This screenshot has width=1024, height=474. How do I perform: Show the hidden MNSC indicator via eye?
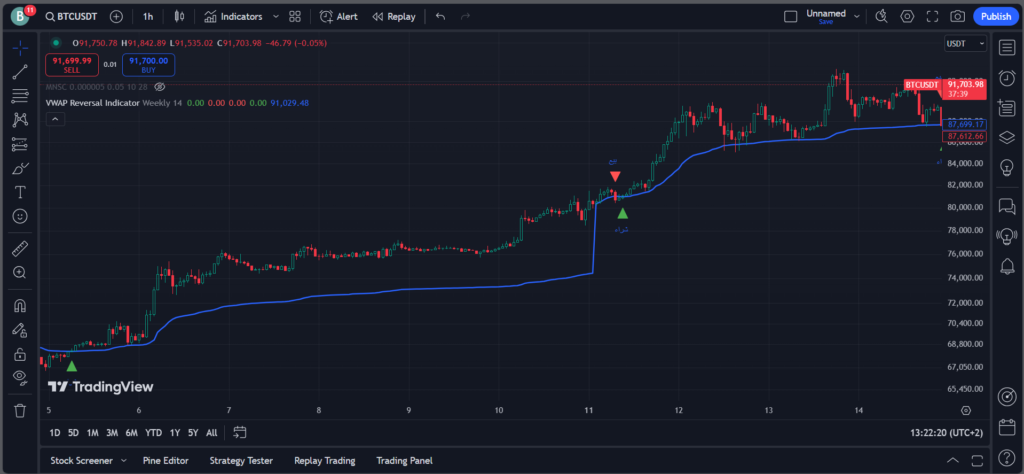(x=160, y=86)
